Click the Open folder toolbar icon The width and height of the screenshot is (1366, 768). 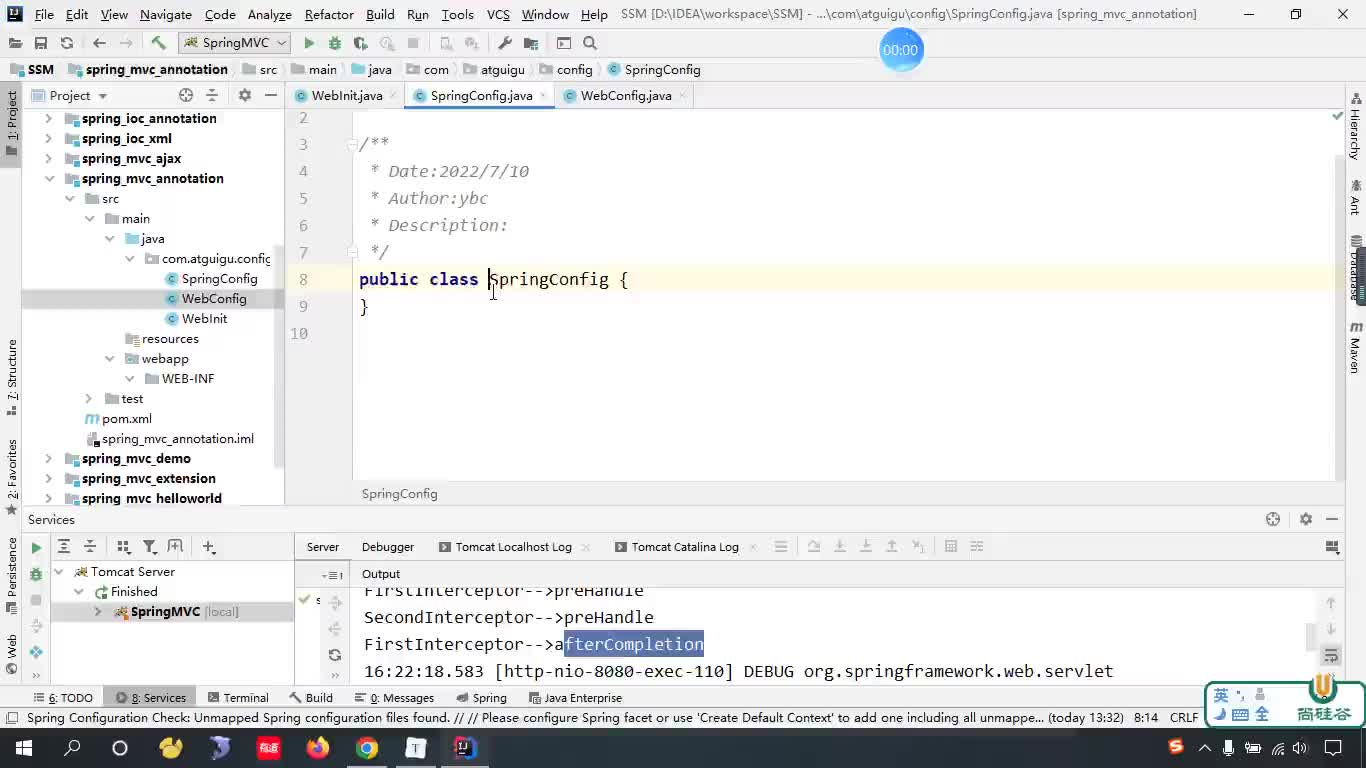point(15,43)
